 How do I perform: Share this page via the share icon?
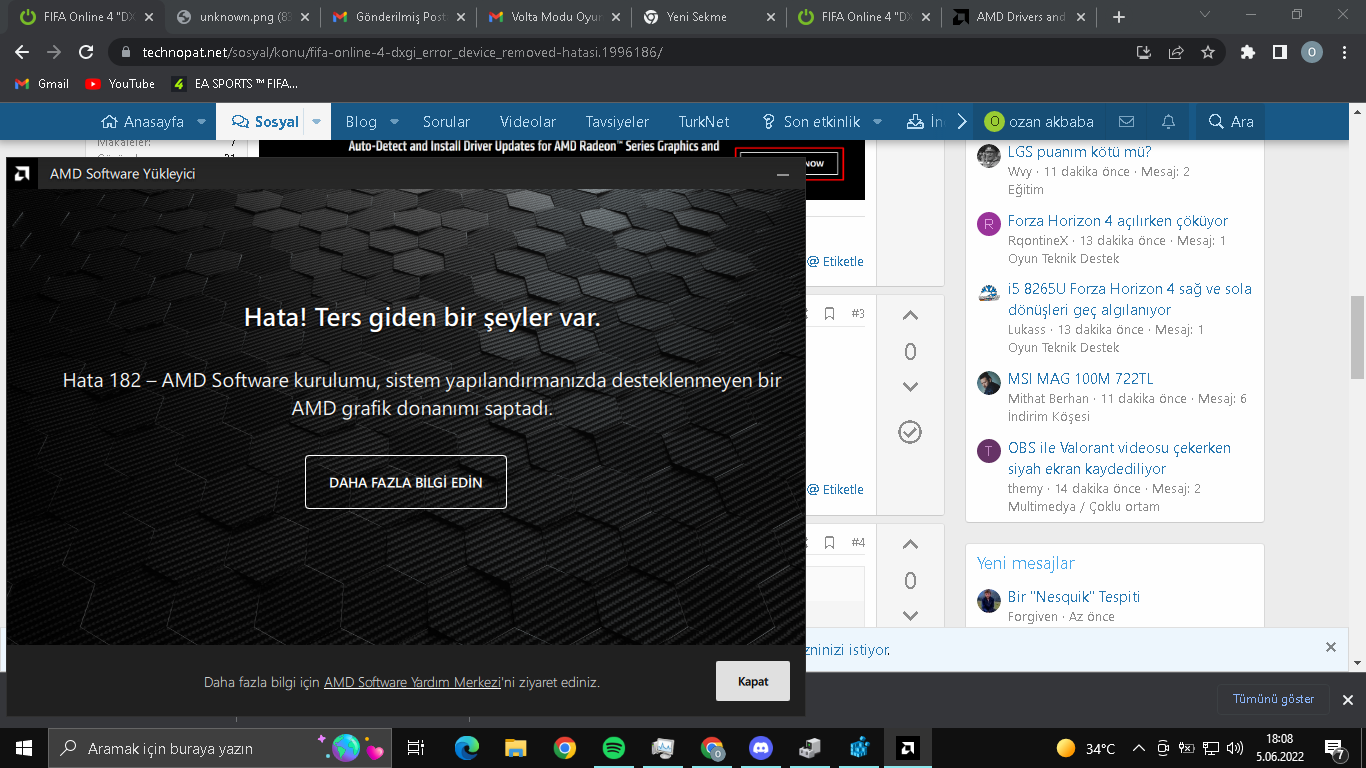tap(1176, 52)
